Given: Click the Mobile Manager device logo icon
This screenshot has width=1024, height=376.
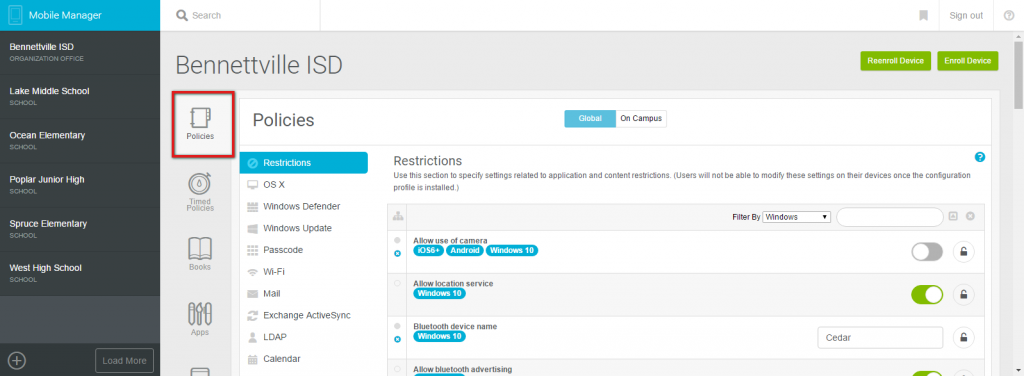Looking at the screenshot, I should point(15,15).
